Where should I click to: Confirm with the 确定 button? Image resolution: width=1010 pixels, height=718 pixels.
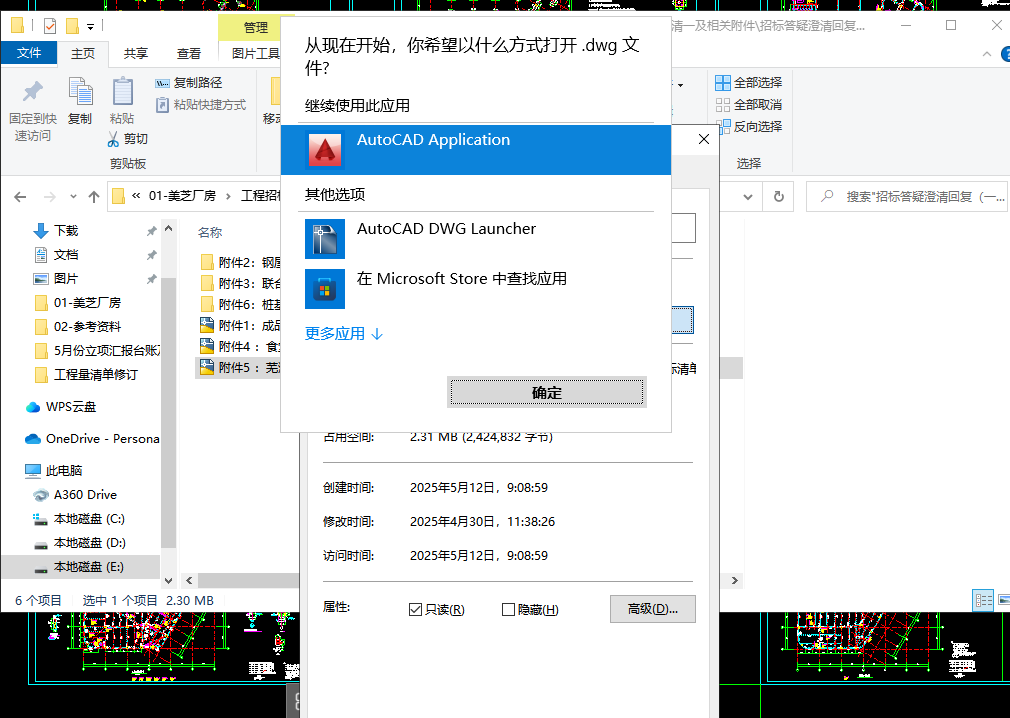point(547,392)
